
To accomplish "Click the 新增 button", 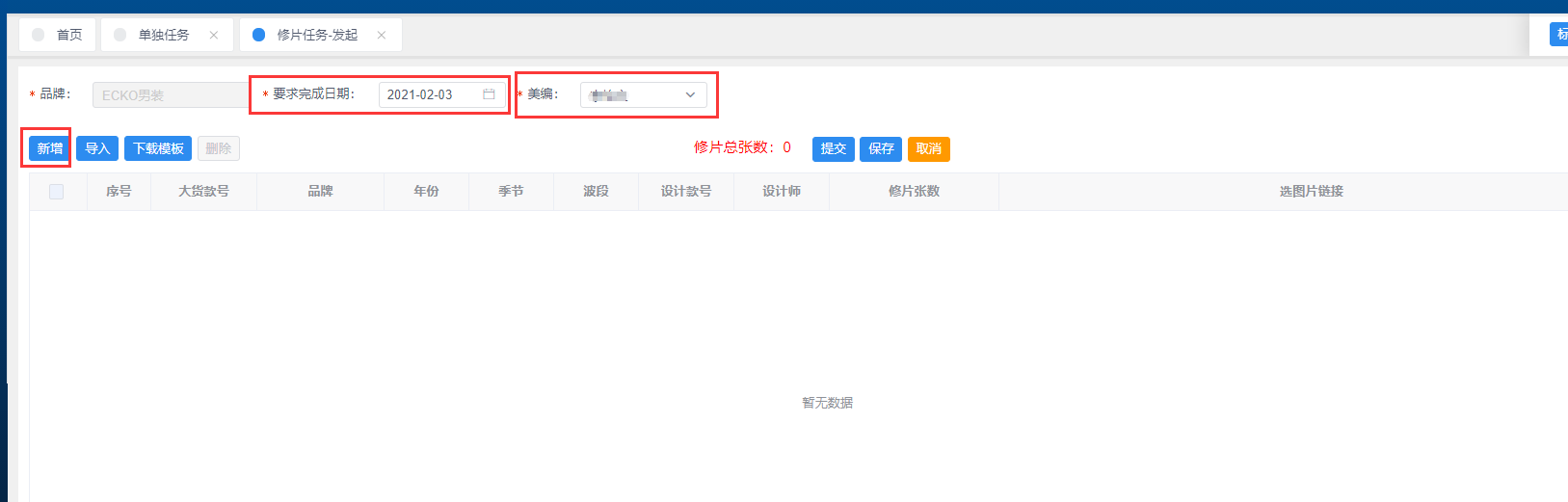I will pos(50,148).
